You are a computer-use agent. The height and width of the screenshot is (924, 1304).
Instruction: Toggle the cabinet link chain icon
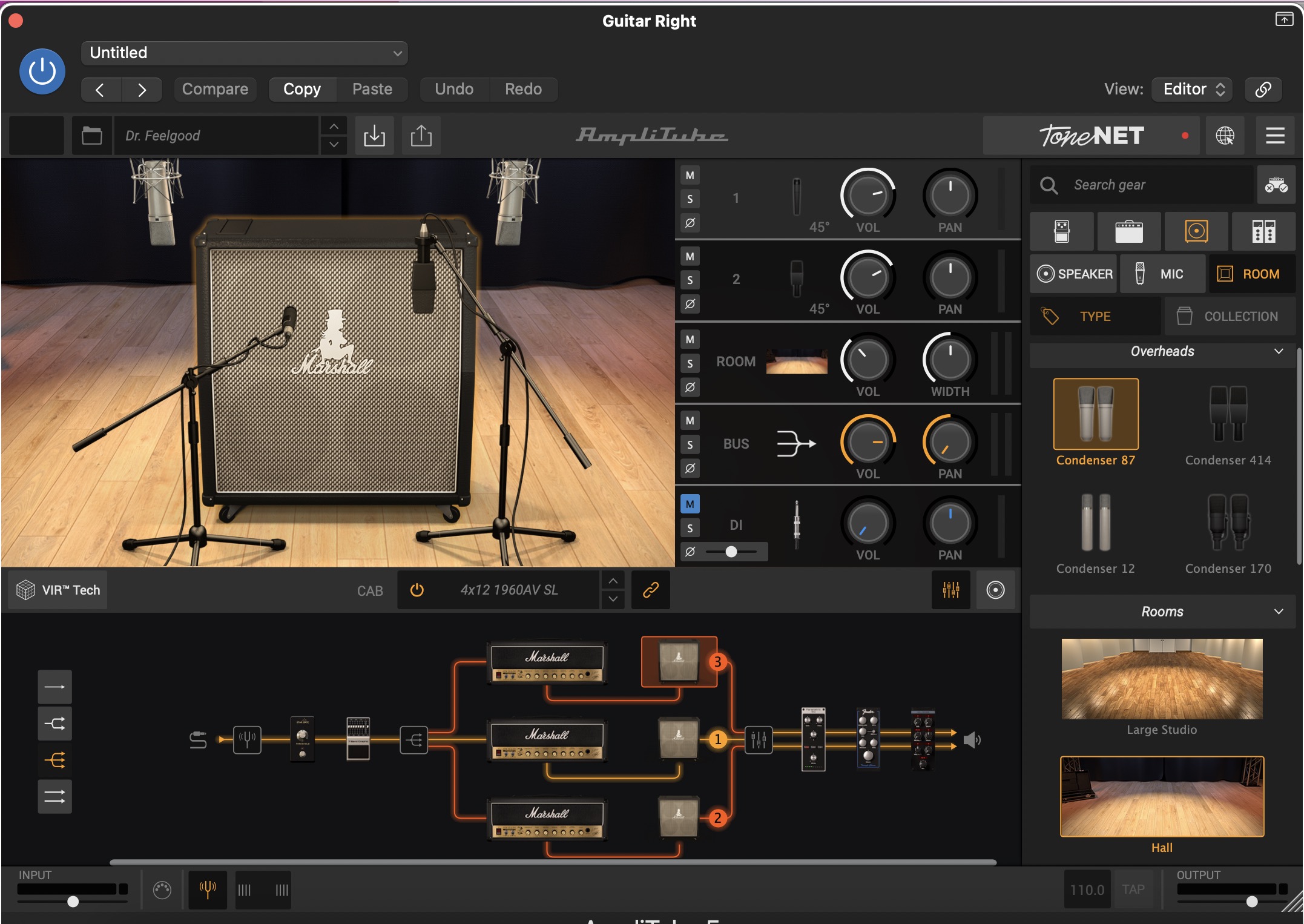(650, 590)
